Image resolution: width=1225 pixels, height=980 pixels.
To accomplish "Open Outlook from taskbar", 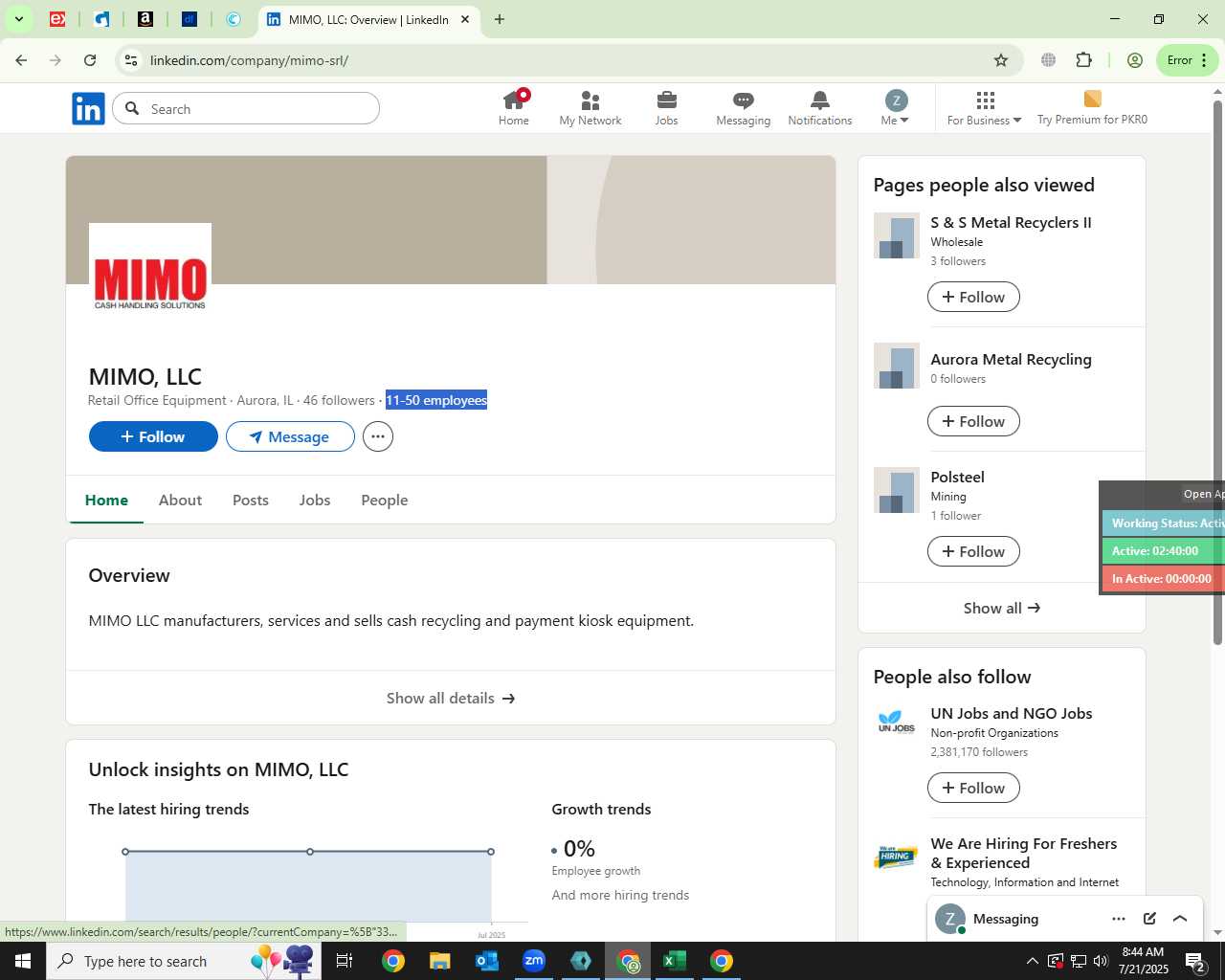I will point(487,961).
